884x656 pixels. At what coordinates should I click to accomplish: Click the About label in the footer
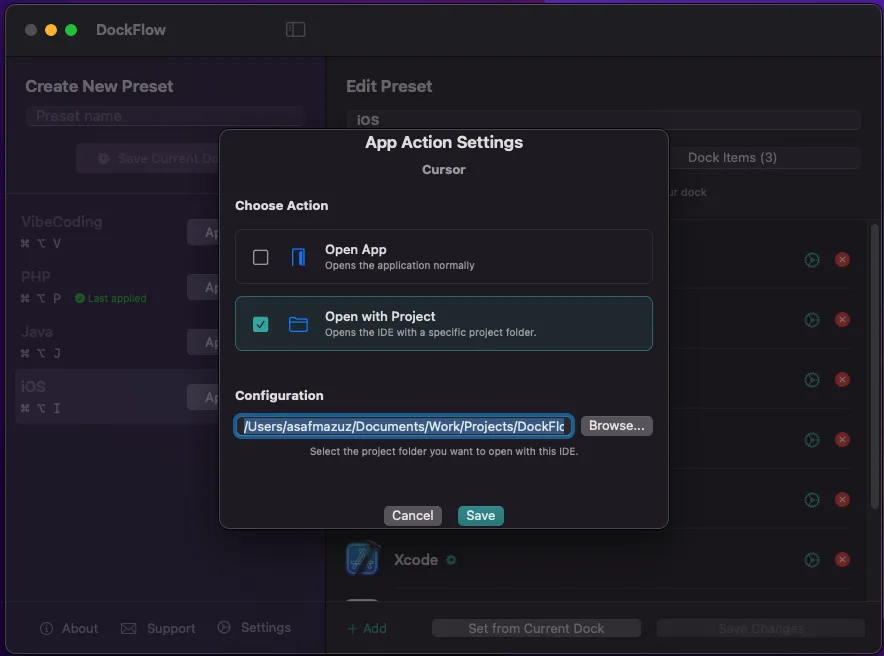(x=80, y=628)
